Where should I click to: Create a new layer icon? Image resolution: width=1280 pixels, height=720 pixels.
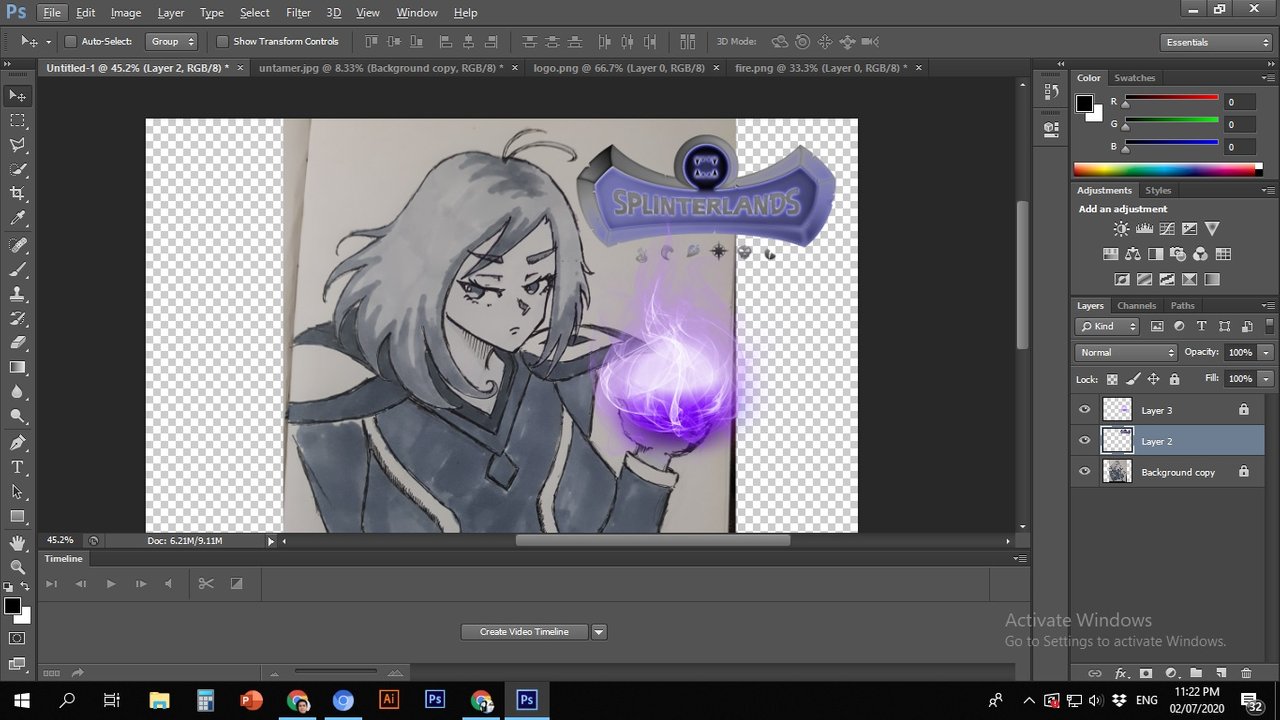click(1221, 674)
